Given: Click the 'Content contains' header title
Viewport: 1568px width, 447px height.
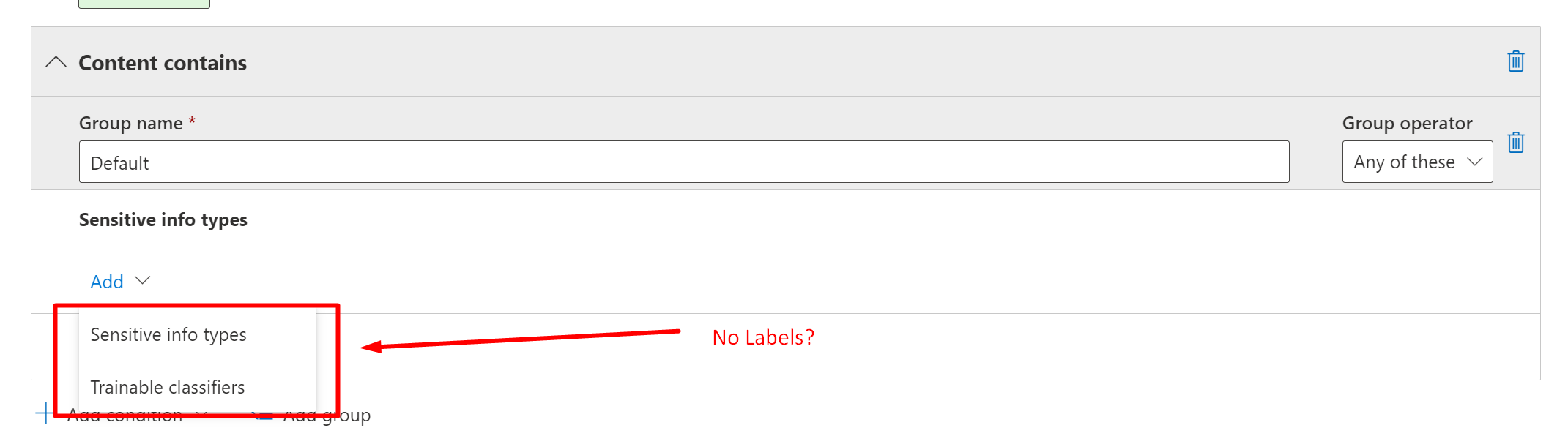Looking at the screenshot, I should pyautogui.click(x=163, y=63).
